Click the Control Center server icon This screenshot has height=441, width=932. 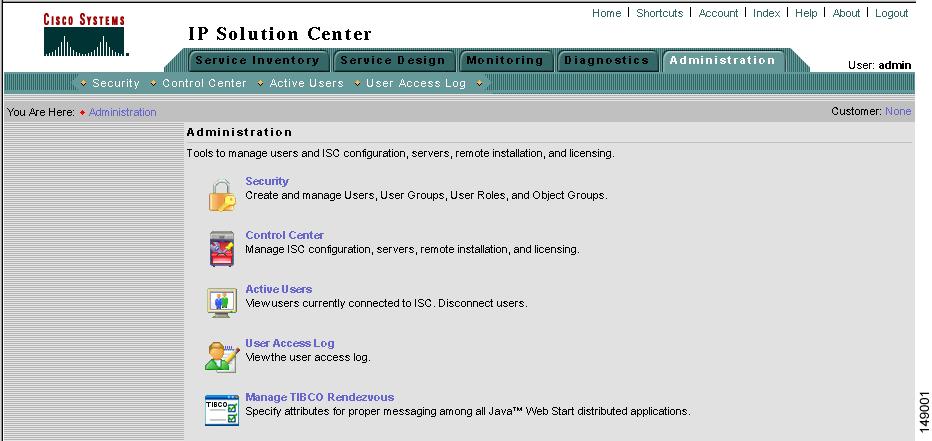[x=222, y=248]
